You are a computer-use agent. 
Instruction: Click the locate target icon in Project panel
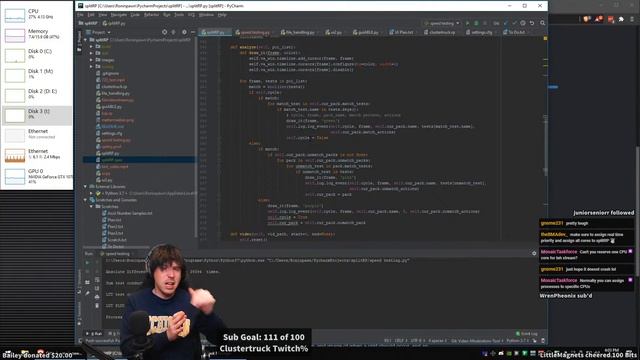point(164,32)
